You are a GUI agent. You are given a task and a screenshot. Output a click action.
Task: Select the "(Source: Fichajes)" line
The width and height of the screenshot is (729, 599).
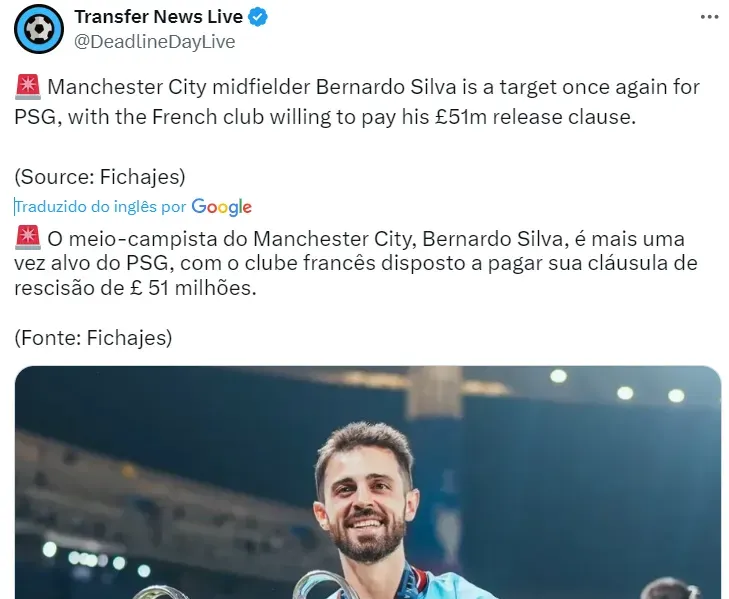100,177
